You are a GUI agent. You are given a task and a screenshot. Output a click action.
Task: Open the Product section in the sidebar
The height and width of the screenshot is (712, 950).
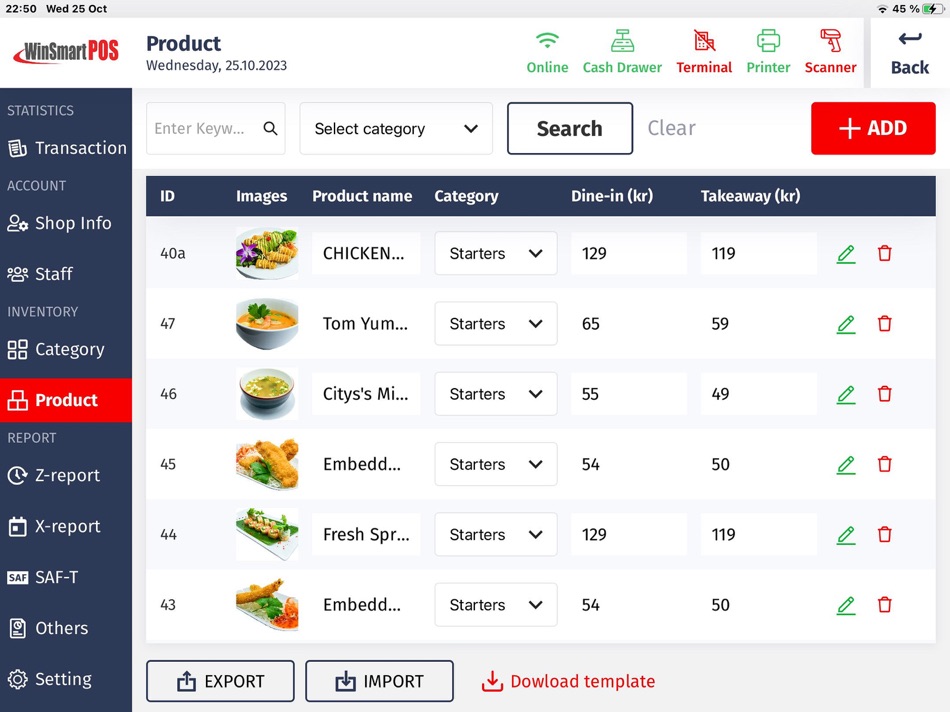click(x=66, y=399)
